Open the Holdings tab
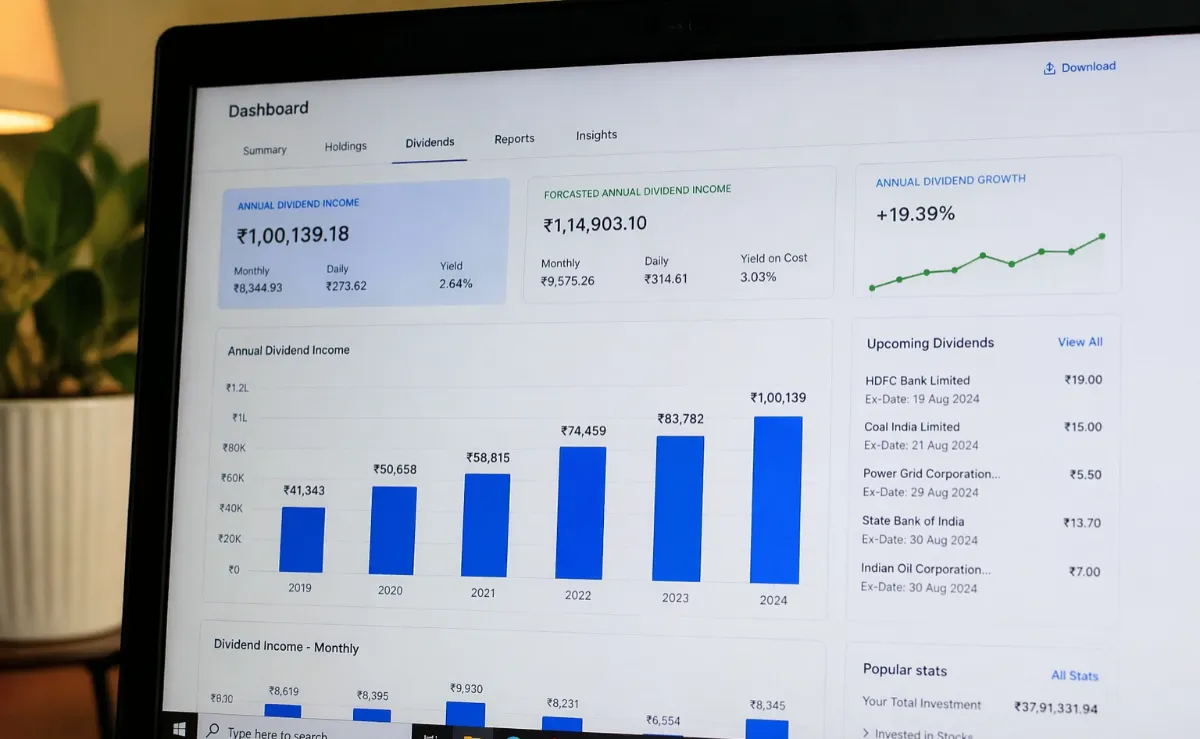The width and height of the screenshot is (1200, 739). tap(345, 146)
